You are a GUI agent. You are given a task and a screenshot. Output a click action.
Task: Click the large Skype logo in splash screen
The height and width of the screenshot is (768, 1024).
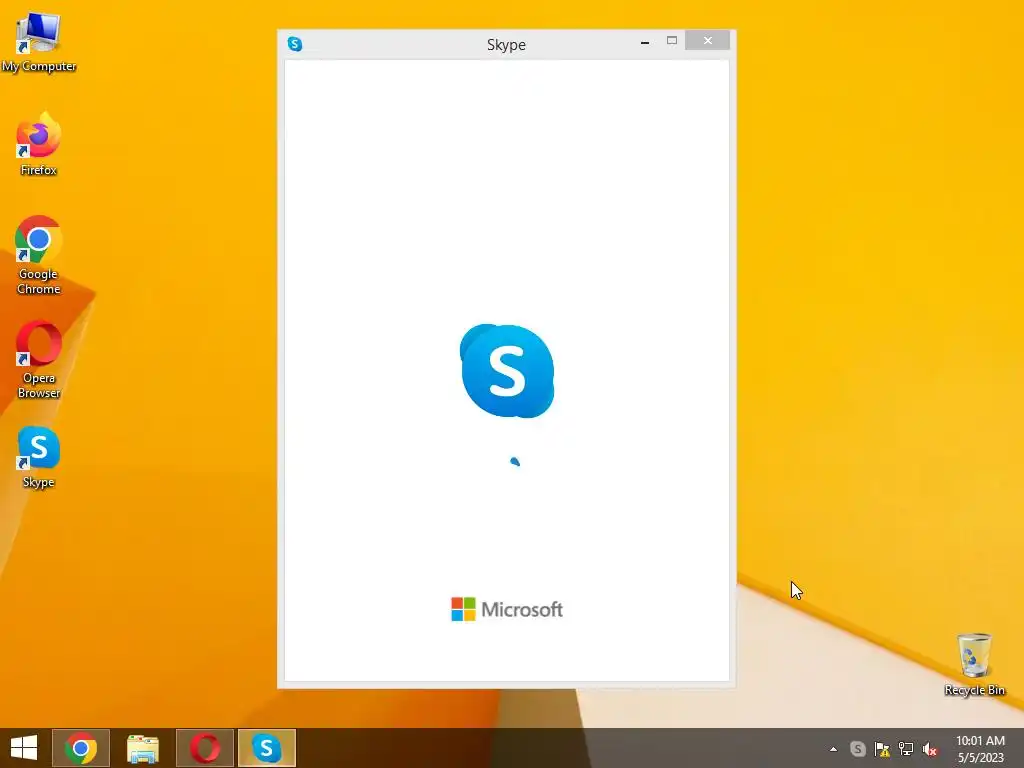pyautogui.click(x=507, y=370)
